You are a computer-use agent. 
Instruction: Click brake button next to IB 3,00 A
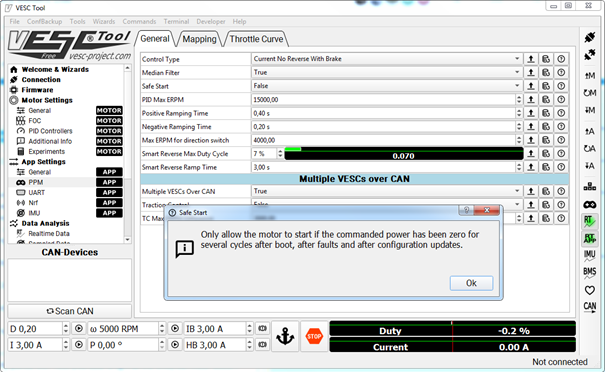click(x=262, y=328)
